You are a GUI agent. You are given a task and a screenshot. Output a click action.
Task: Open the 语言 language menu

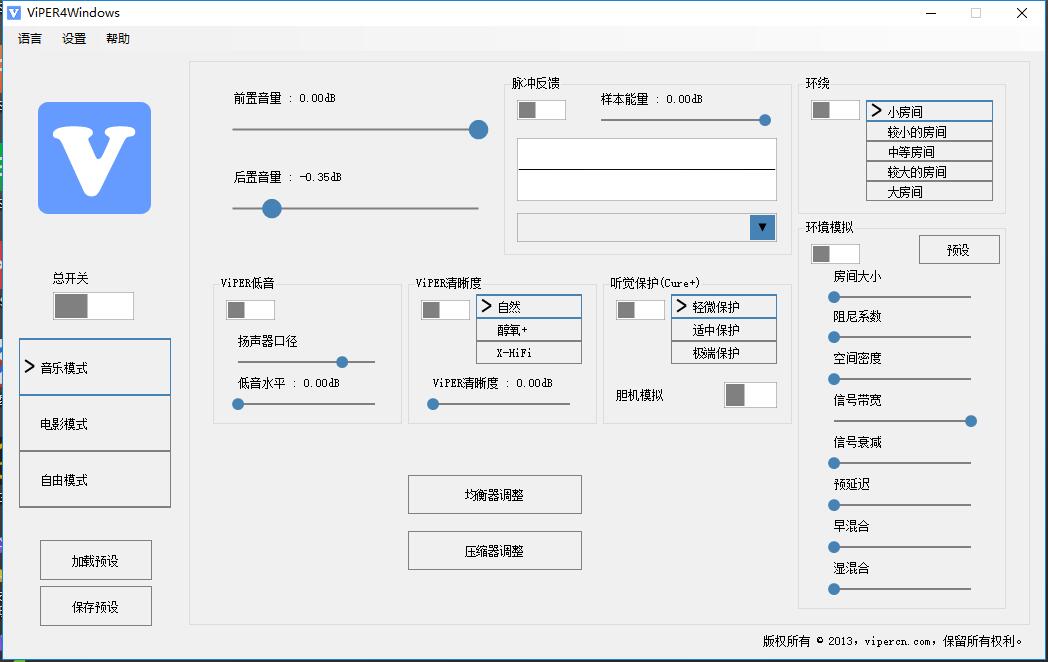[x=30, y=39]
